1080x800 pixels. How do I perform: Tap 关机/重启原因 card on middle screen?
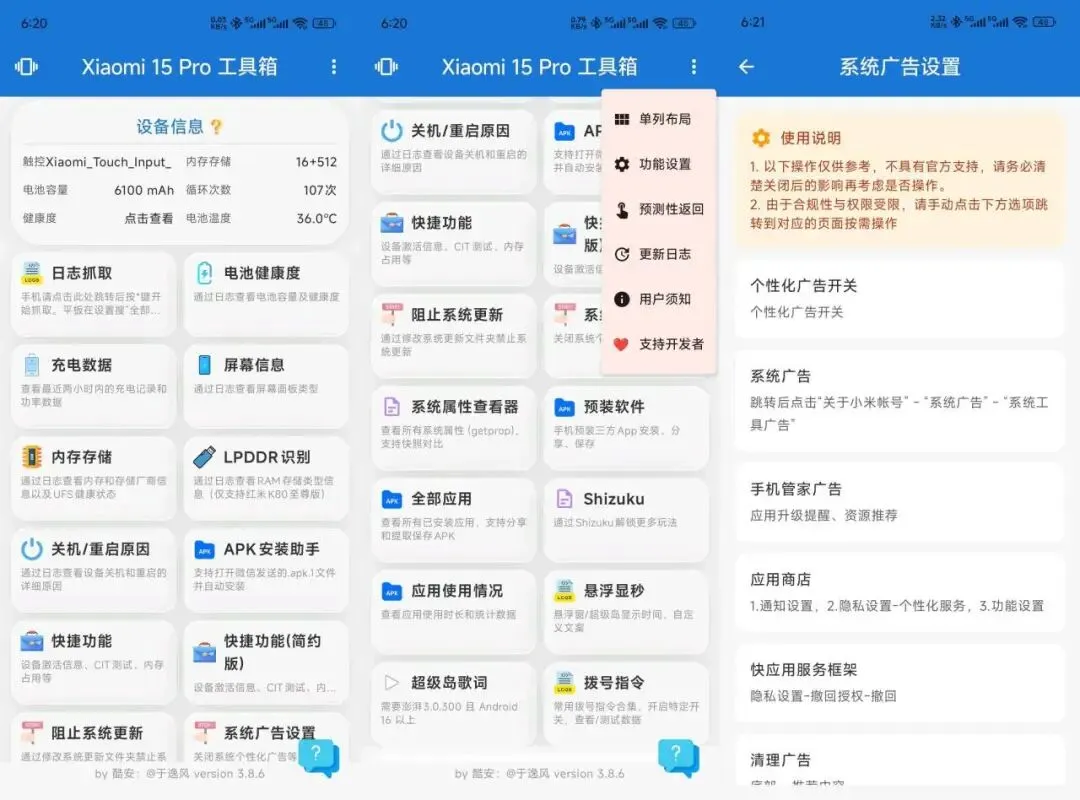(x=453, y=152)
